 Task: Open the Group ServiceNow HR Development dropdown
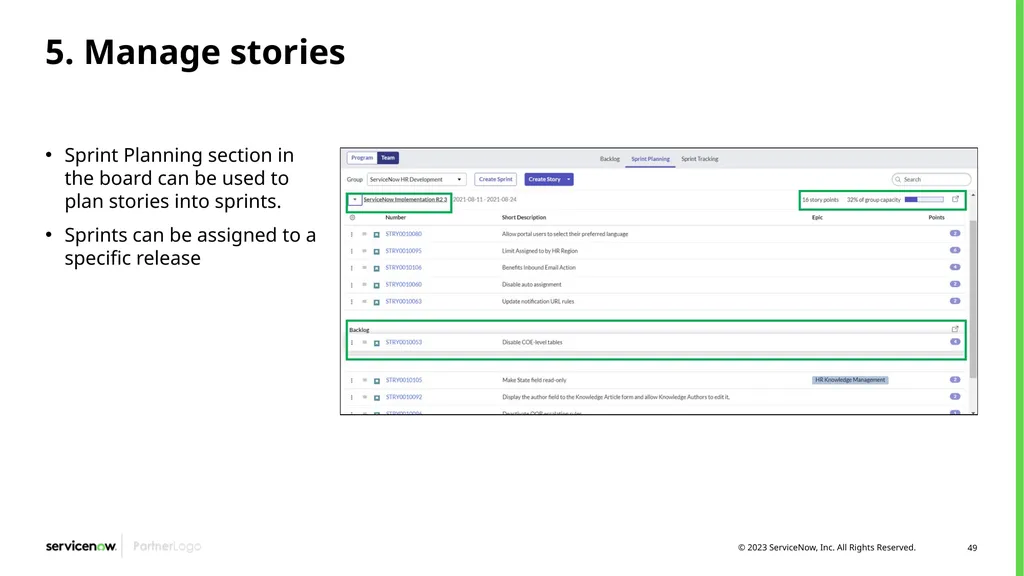click(416, 180)
